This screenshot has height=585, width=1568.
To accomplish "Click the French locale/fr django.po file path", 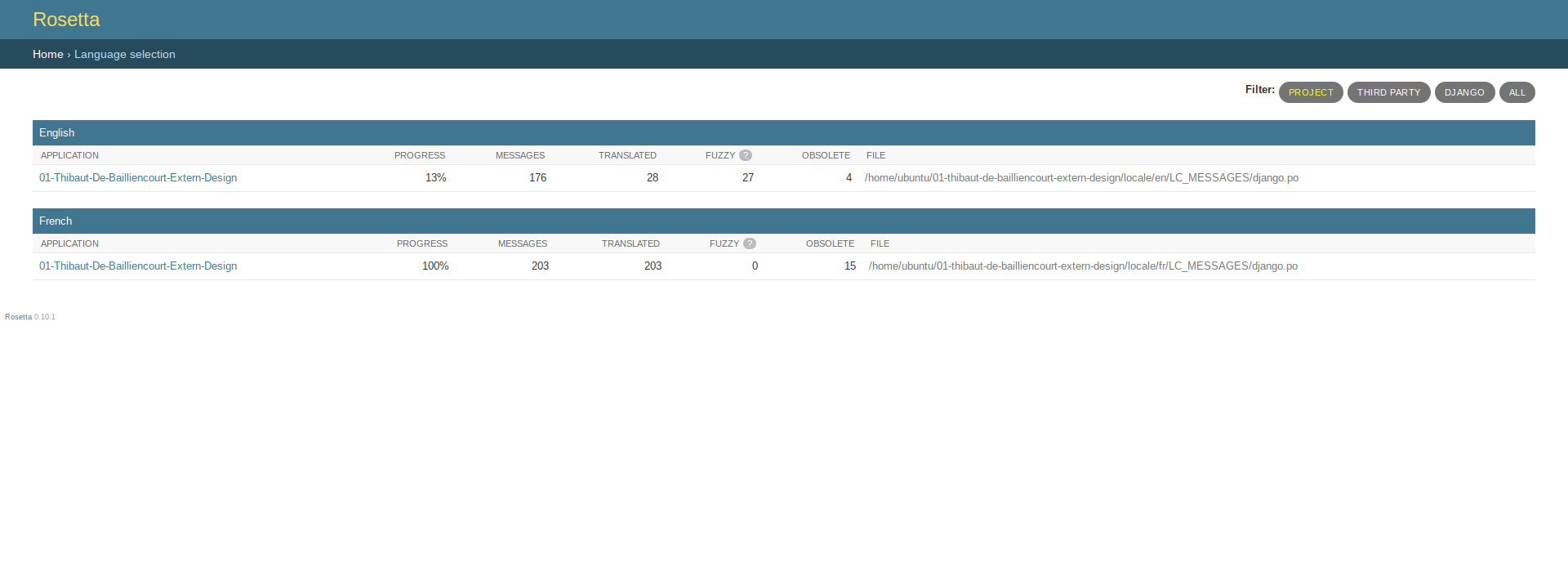I will [x=1083, y=266].
